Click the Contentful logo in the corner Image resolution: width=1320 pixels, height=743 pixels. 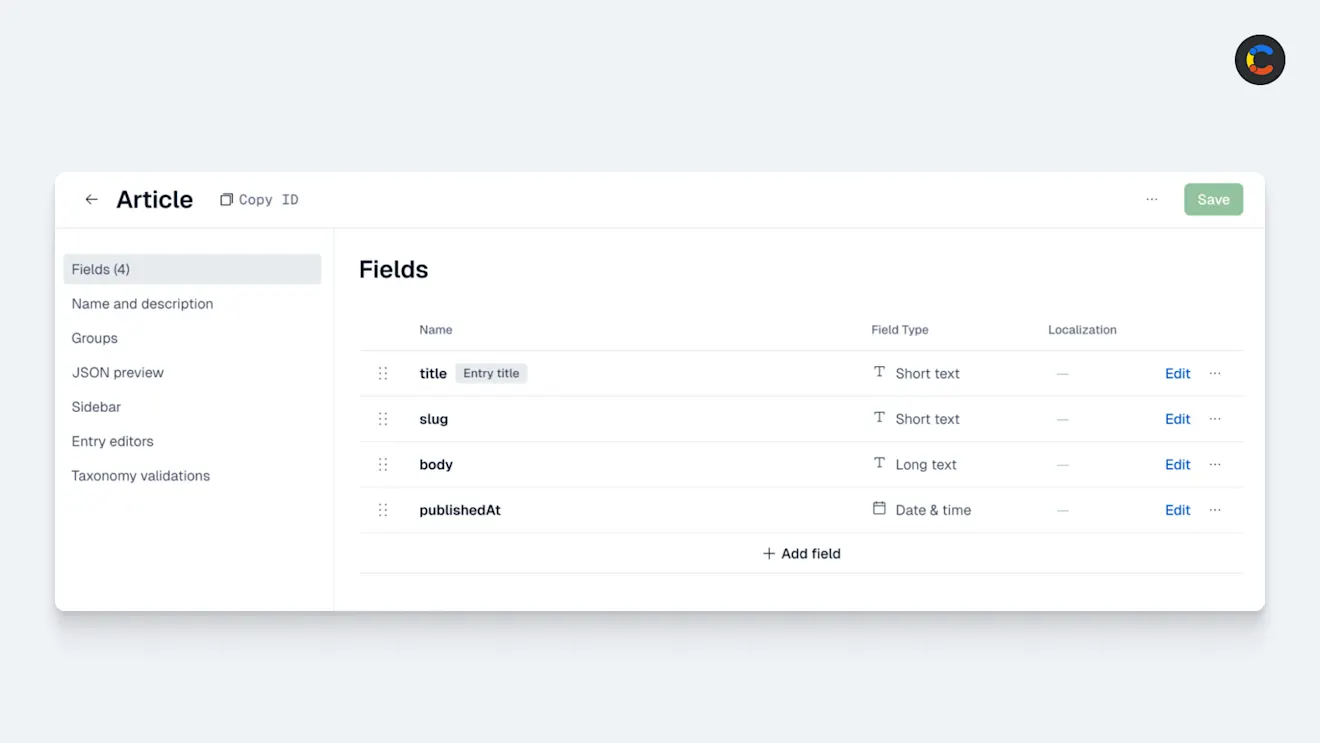point(1259,60)
